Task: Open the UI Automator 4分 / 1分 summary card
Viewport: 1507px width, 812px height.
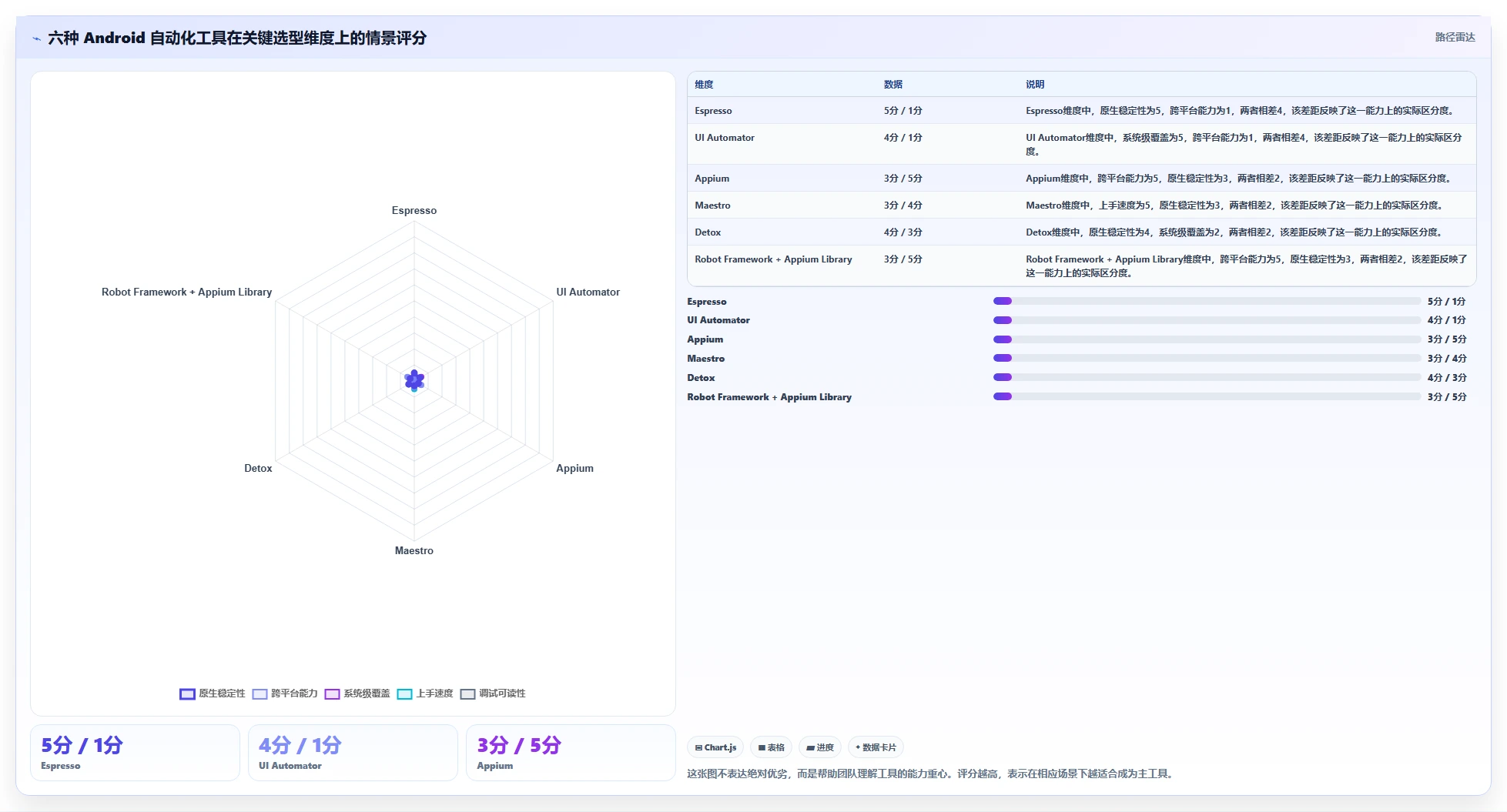Action: [353, 753]
